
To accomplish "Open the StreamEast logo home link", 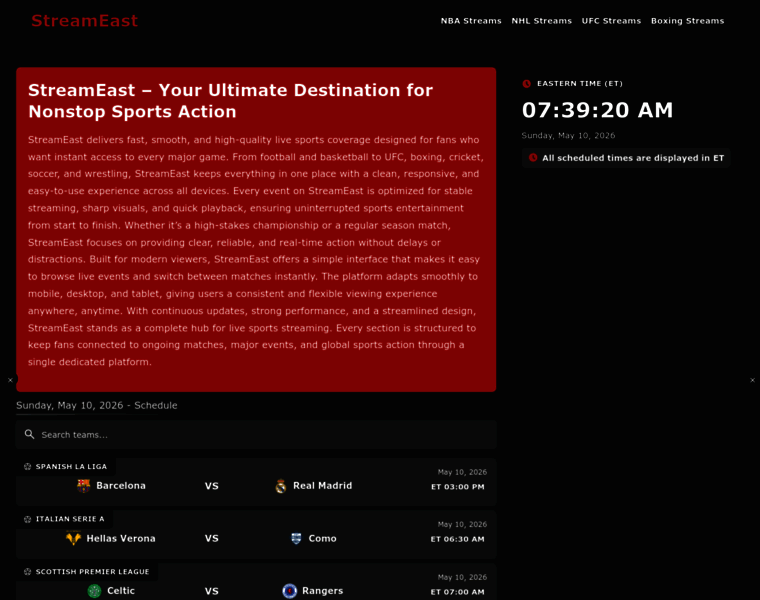I will click(x=84, y=21).
